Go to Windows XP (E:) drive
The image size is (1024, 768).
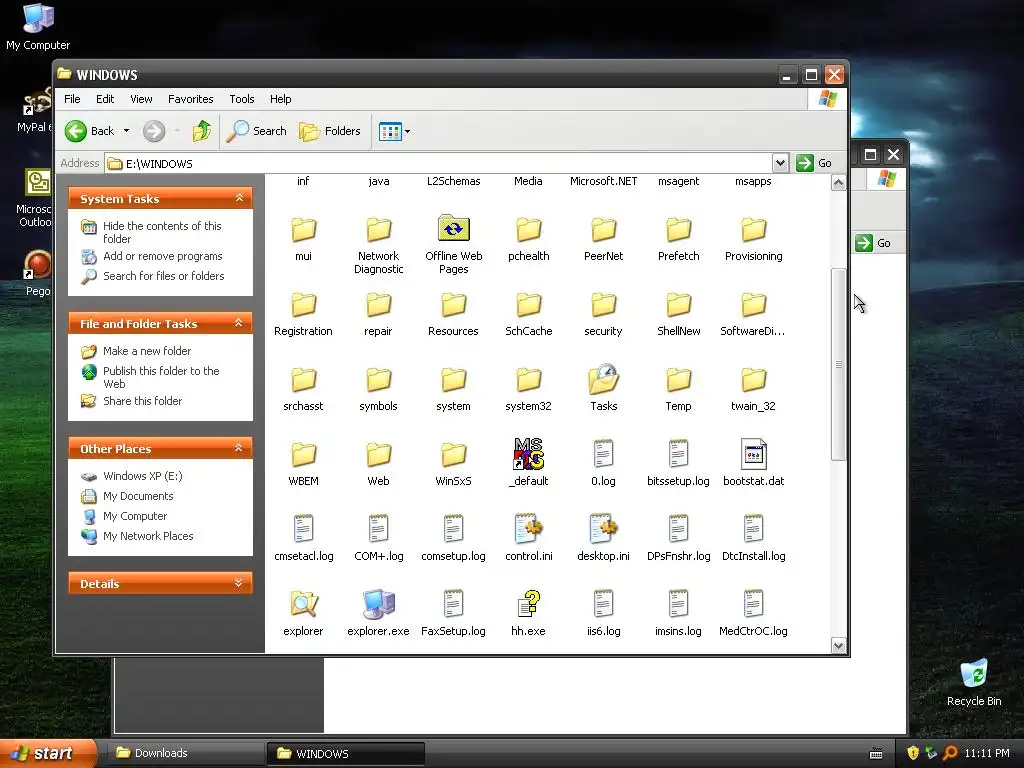[142, 476]
